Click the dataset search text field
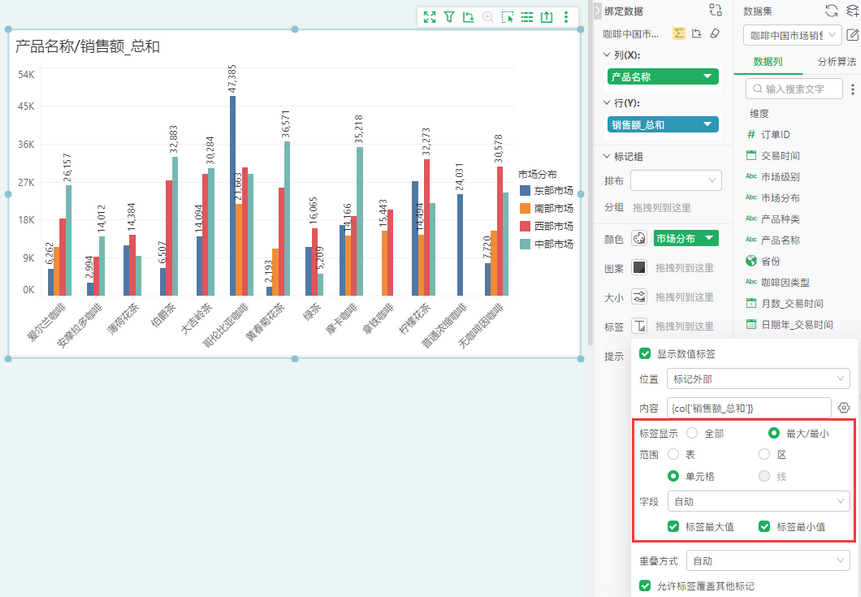The width and height of the screenshot is (861, 597). tap(794, 89)
